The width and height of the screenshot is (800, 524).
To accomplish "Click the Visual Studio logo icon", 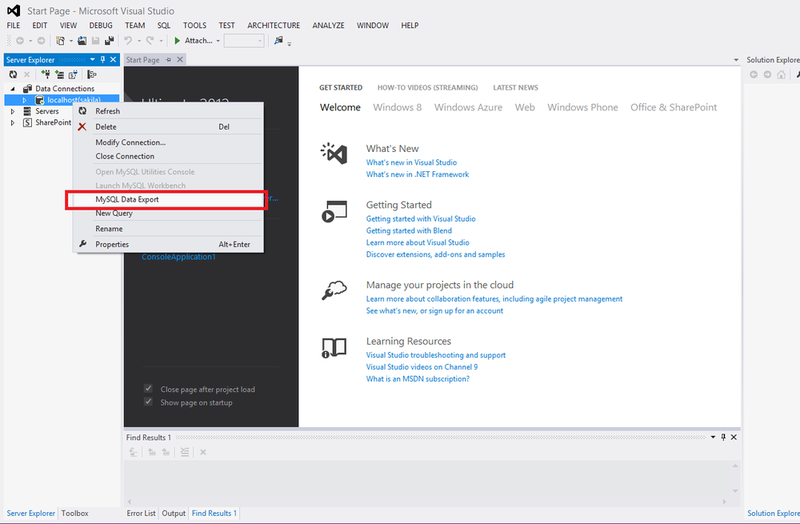I will click(14, 11).
